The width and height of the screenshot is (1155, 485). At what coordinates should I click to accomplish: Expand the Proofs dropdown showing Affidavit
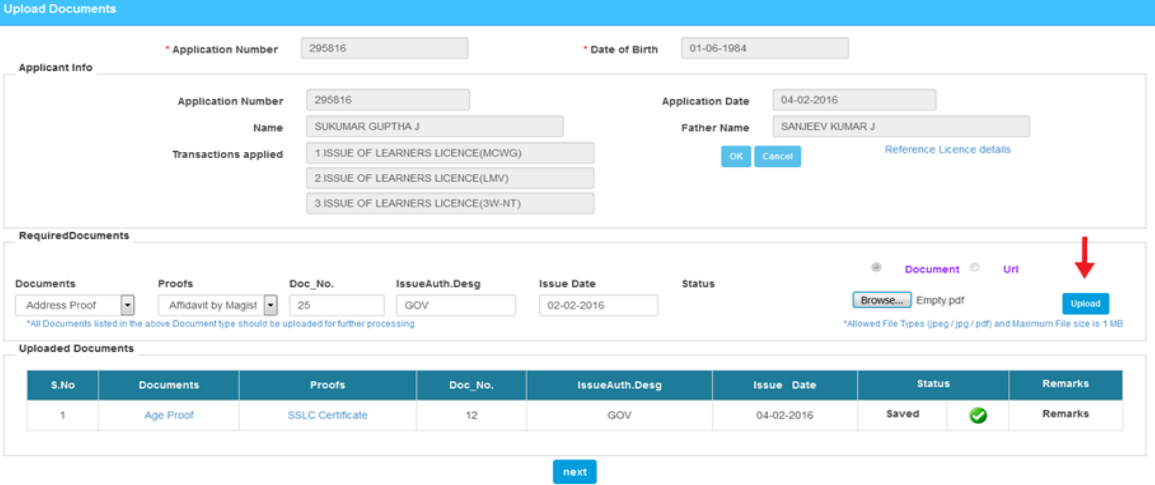pyautogui.click(x=270, y=305)
